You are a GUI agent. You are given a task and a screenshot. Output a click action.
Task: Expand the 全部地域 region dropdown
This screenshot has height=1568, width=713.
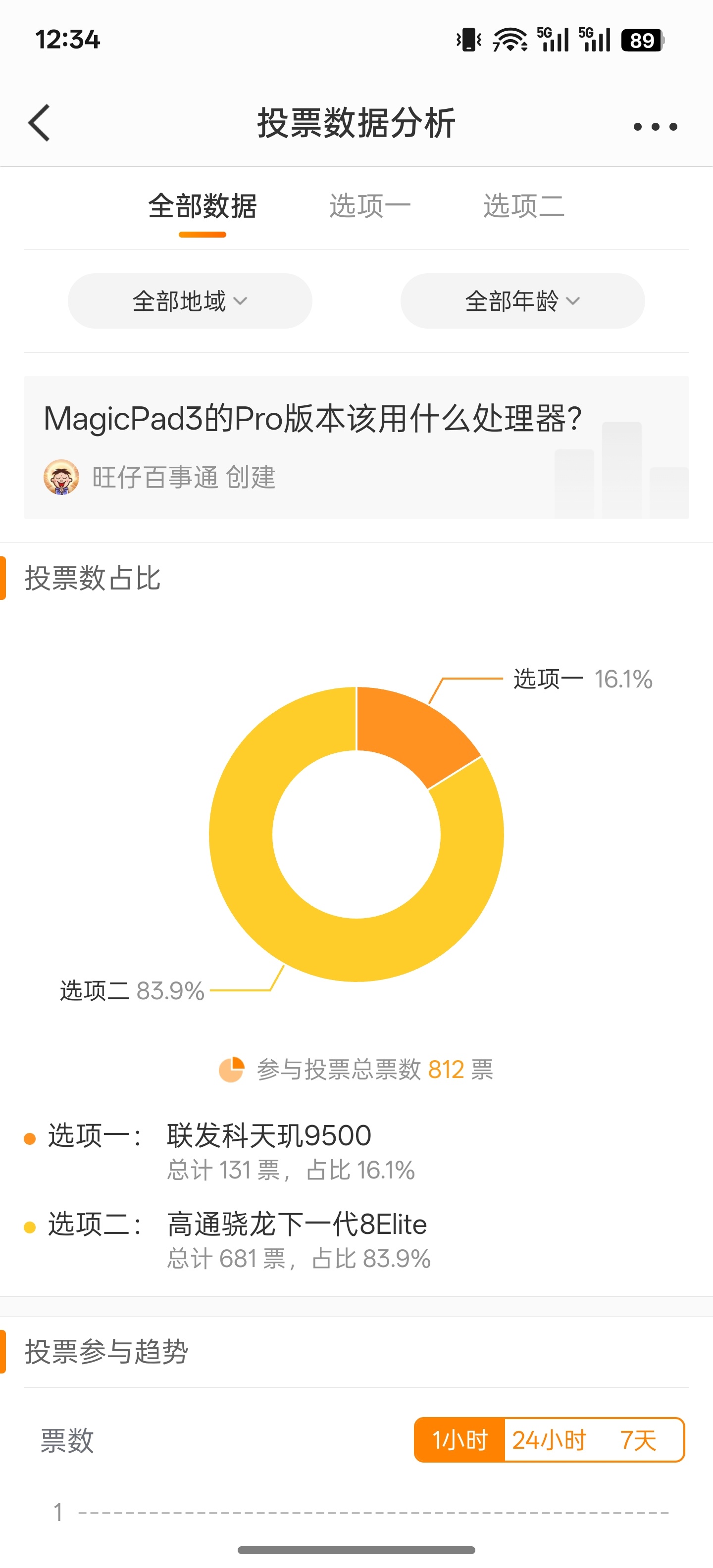tap(190, 301)
